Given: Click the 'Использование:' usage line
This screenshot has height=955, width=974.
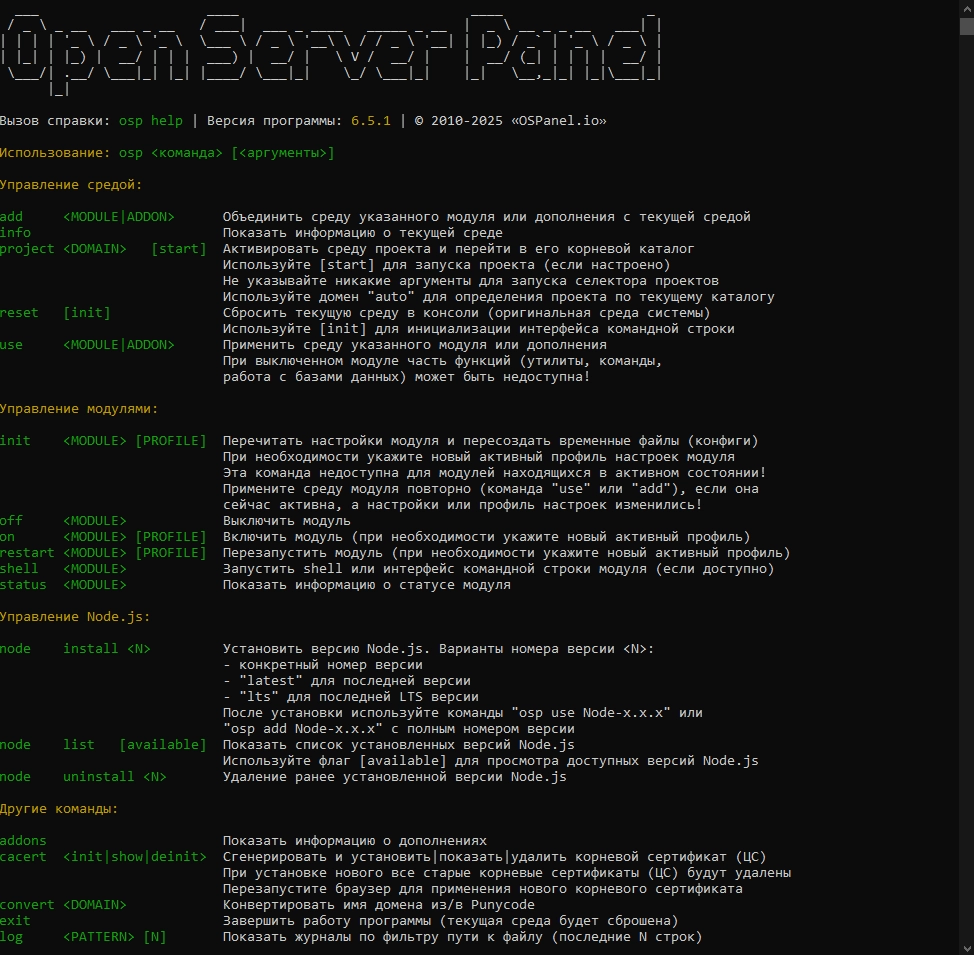Looking at the screenshot, I should 167,153.
